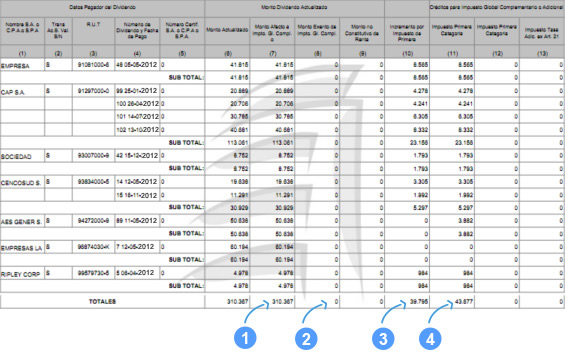
Task: Click the R.U.T cell of RIPLEY CORP
Action: 94,273
